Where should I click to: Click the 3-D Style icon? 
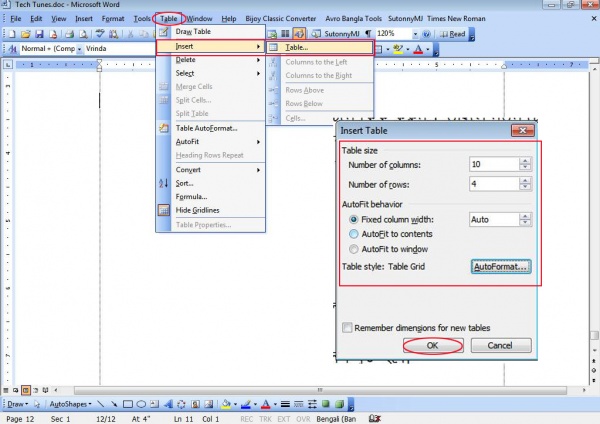(x=339, y=404)
